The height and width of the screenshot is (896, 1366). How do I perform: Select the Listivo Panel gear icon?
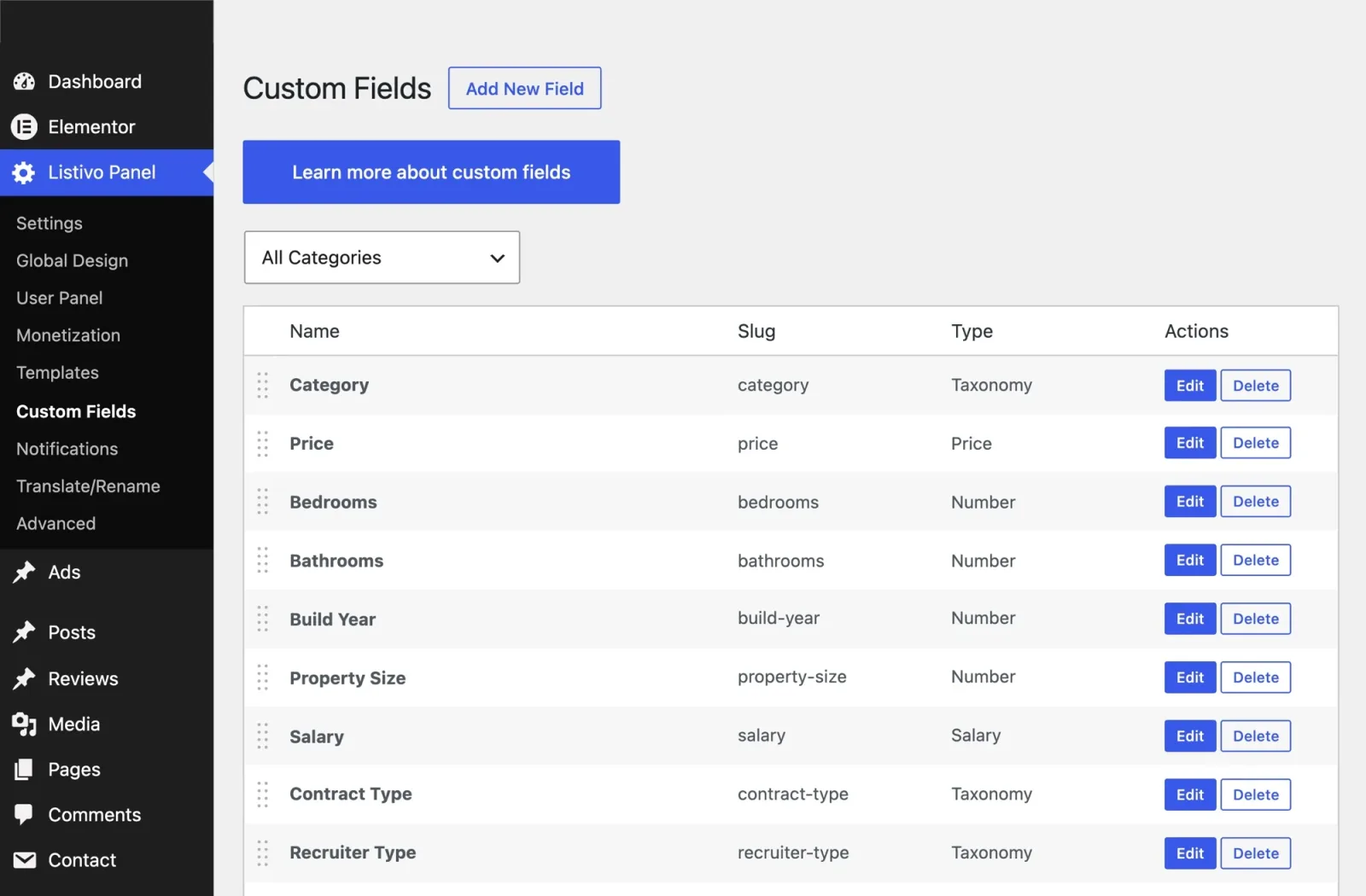tap(24, 172)
